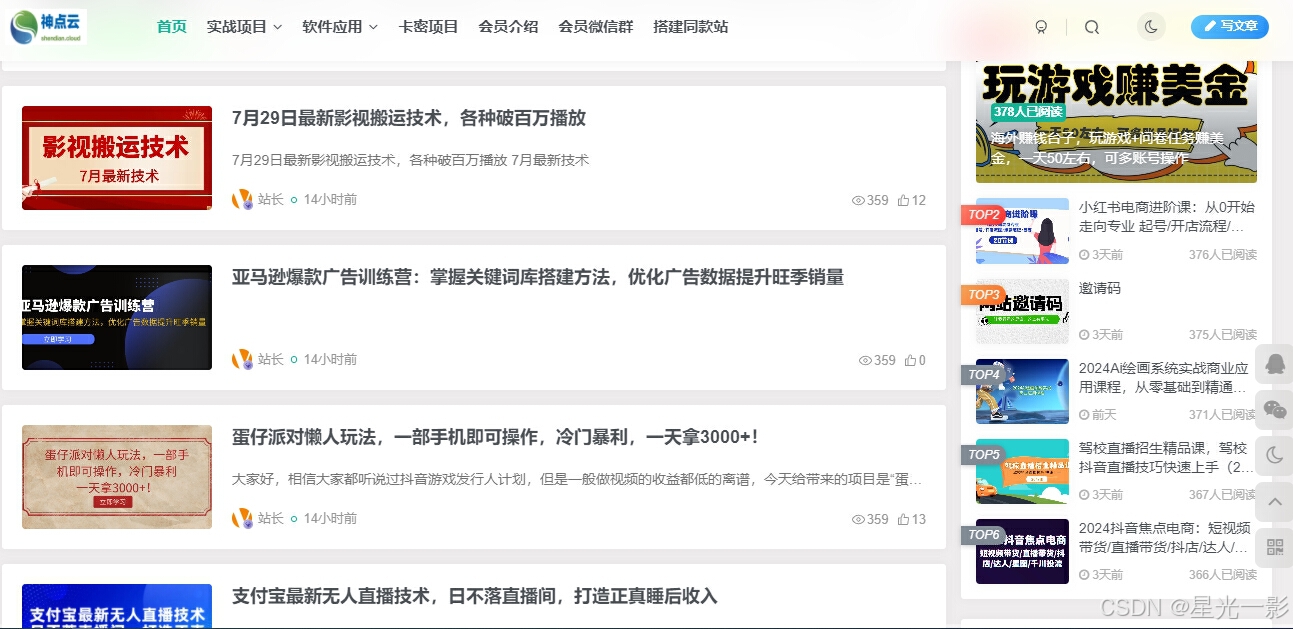Click TOP3 邀请码 sidebar thumbnail
Screen dimensions: 1293x629
[x=1022, y=311]
